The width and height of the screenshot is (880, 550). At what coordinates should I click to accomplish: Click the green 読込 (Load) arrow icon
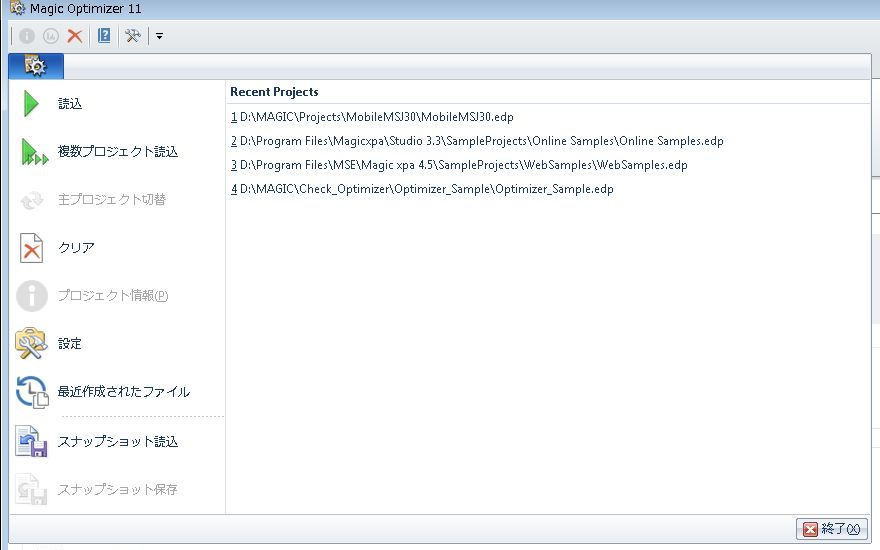click(31, 104)
